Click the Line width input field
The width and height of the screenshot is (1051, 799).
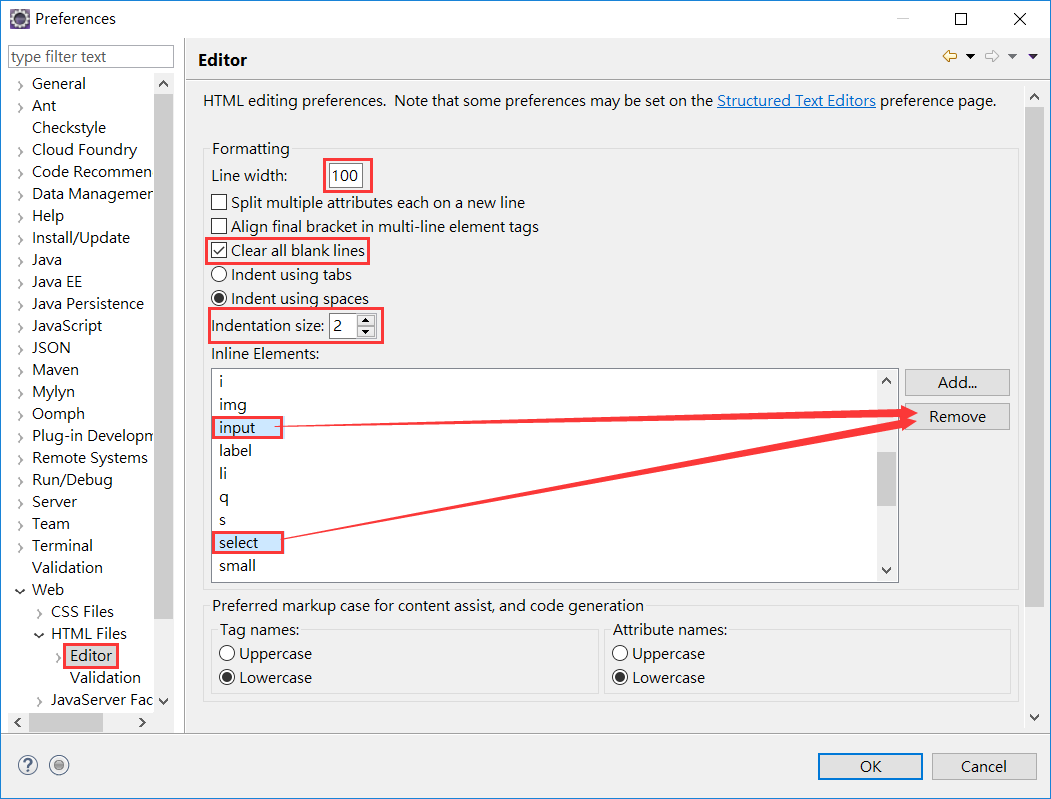346,176
